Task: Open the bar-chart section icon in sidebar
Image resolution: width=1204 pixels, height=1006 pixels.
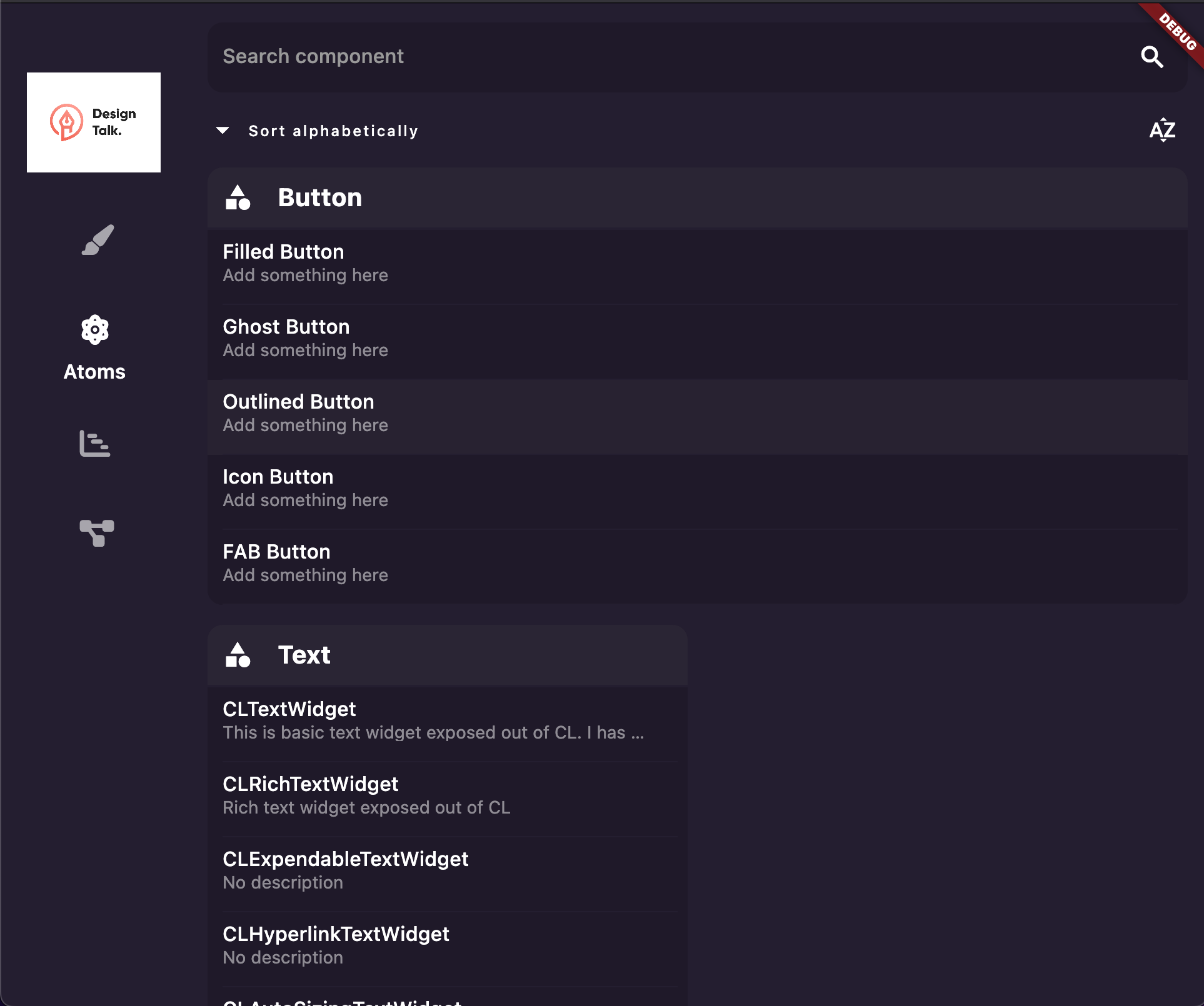Action: [x=95, y=444]
